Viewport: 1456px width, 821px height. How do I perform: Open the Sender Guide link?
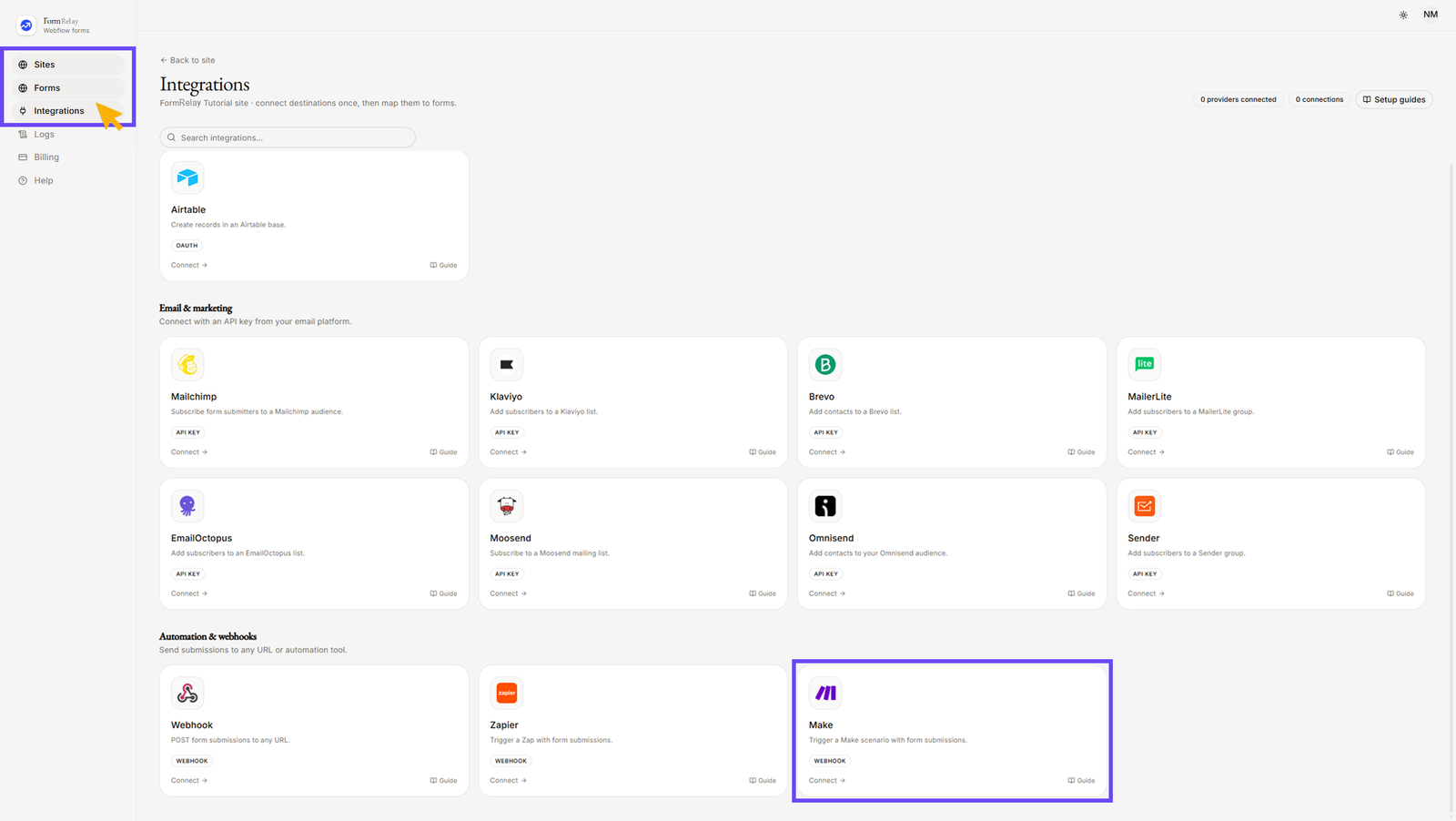(1400, 593)
